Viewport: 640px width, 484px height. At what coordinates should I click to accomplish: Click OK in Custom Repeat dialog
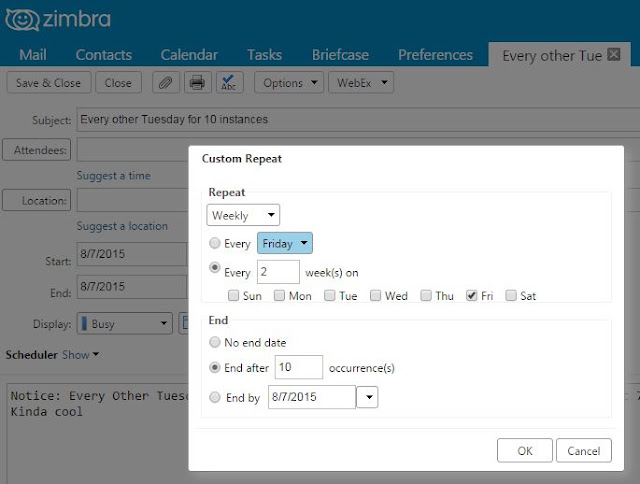[x=525, y=451]
